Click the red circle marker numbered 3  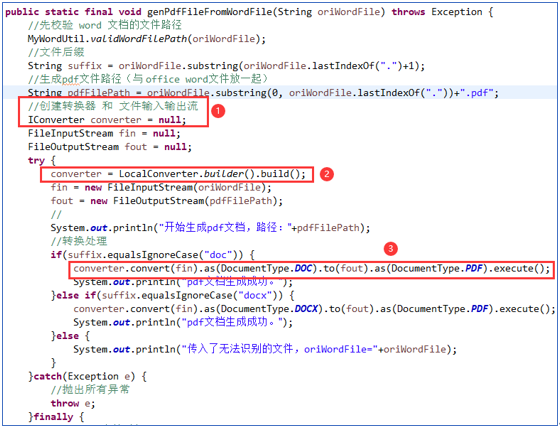[391, 248]
